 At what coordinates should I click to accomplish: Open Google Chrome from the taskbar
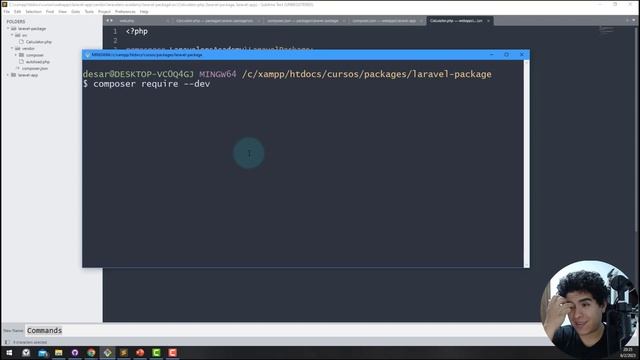(x=91, y=352)
